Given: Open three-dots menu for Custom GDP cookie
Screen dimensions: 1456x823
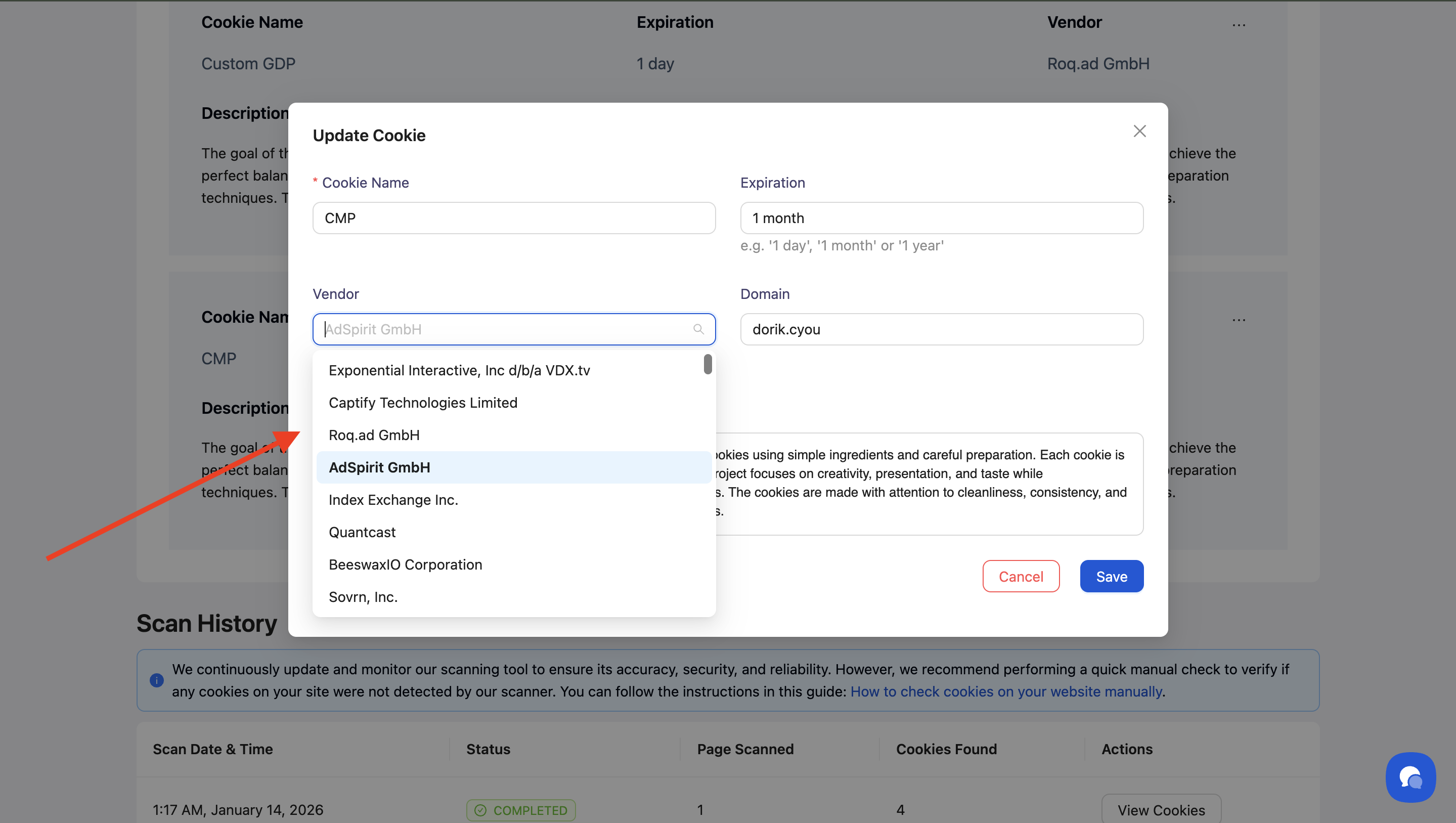Looking at the screenshot, I should [x=1239, y=25].
